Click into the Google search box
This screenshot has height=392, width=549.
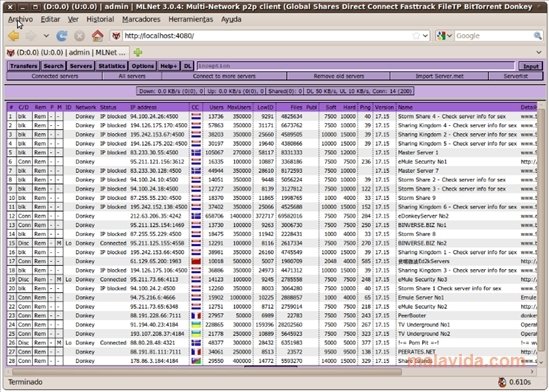494,36
